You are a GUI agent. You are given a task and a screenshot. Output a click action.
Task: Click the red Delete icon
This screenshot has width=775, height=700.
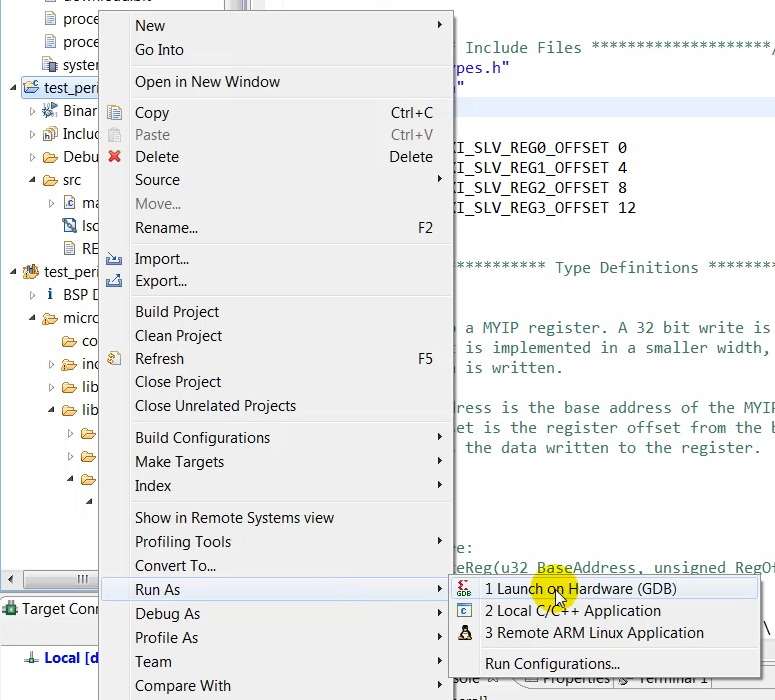(x=115, y=157)
